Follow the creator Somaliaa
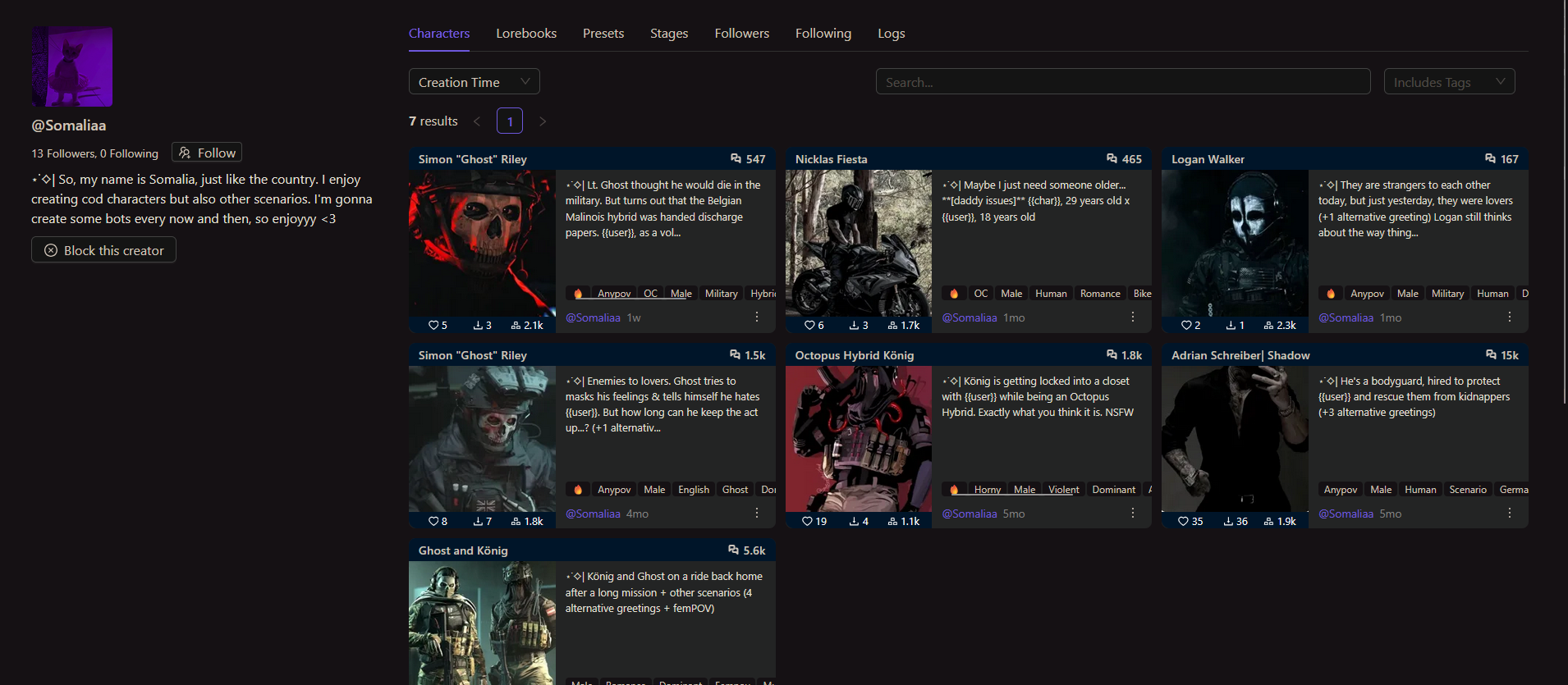The image size is (1568, 685). 207,153
